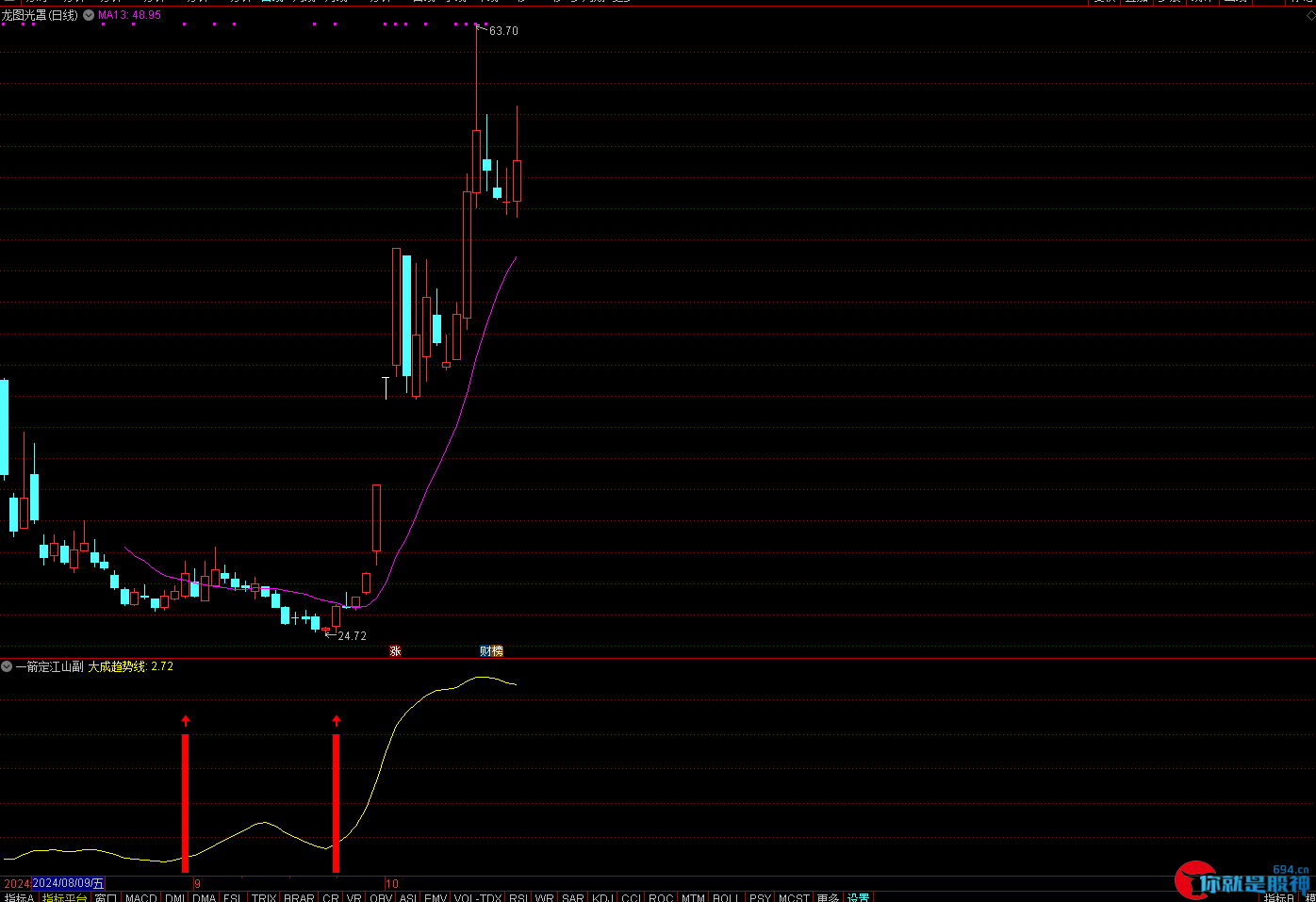Display the KDJ indicator
Viewport: 1316px width, 902px height.
[x=603, y=897]
